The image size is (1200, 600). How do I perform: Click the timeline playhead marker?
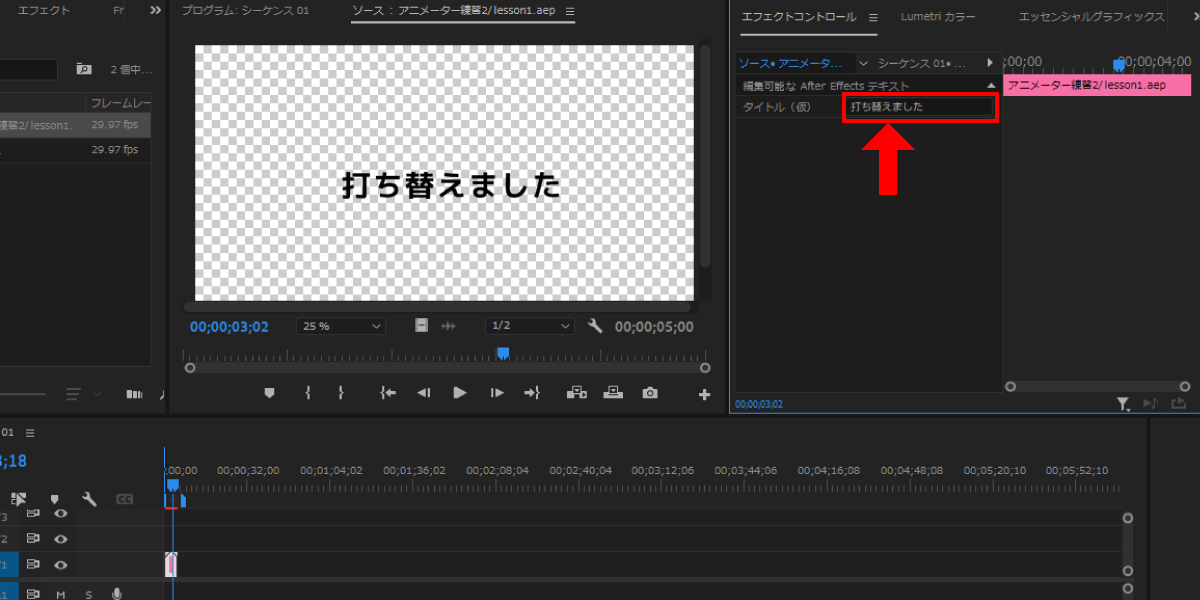(x=172, y=485)
